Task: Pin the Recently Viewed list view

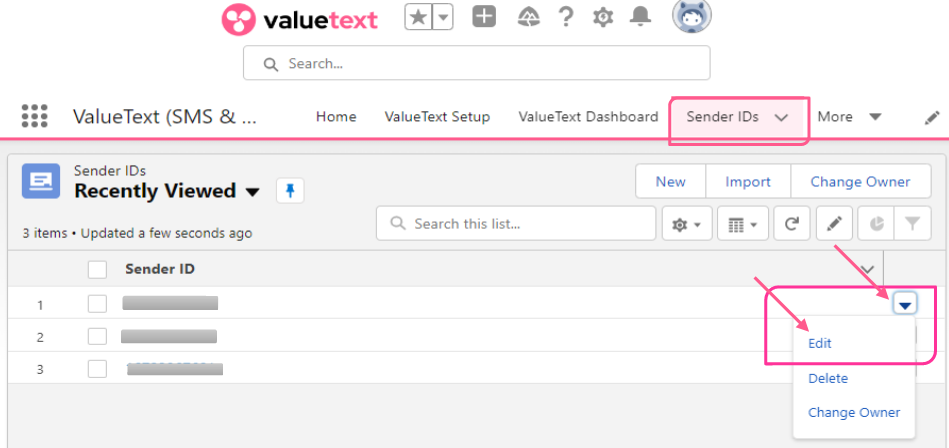Action: [290, 191]
